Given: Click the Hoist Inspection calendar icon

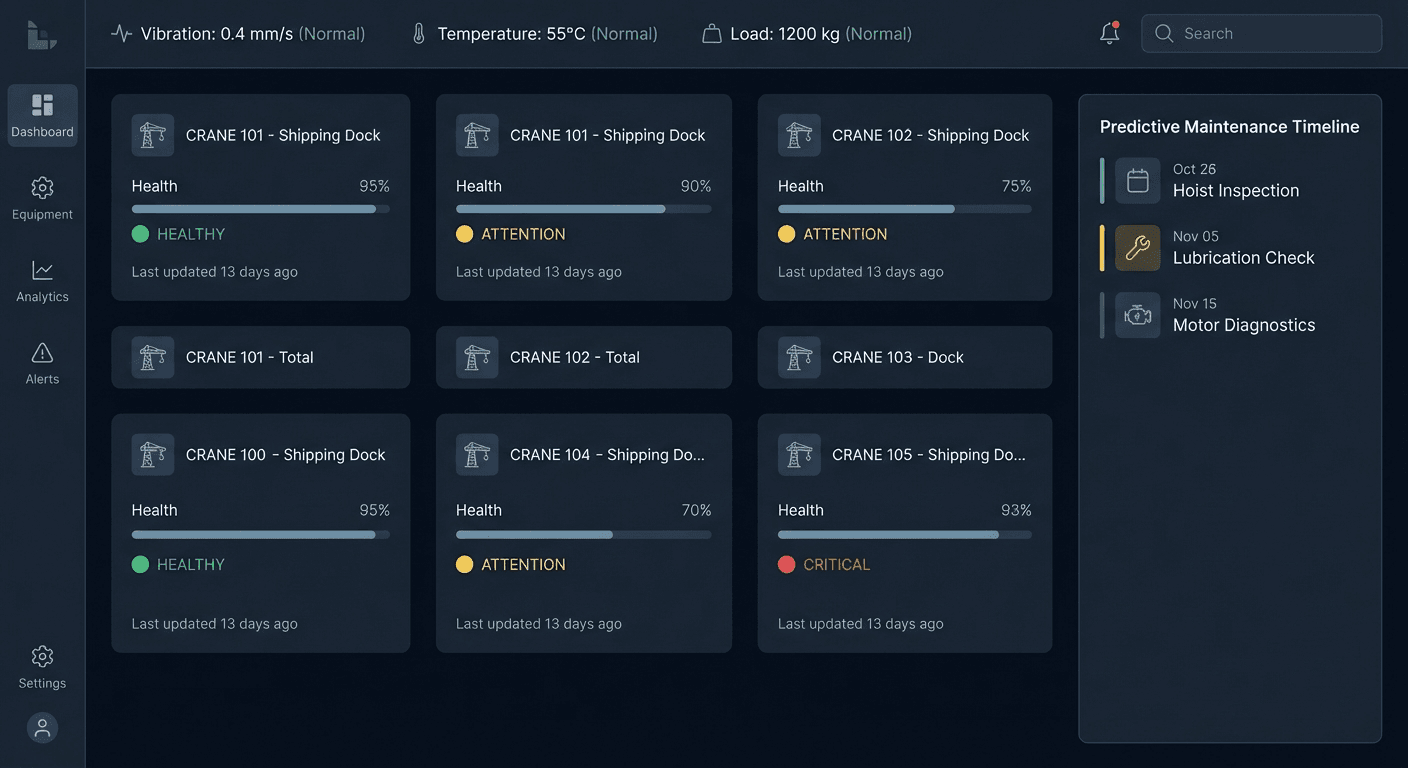Looking at the screenshot, I should coord(1137,181).
